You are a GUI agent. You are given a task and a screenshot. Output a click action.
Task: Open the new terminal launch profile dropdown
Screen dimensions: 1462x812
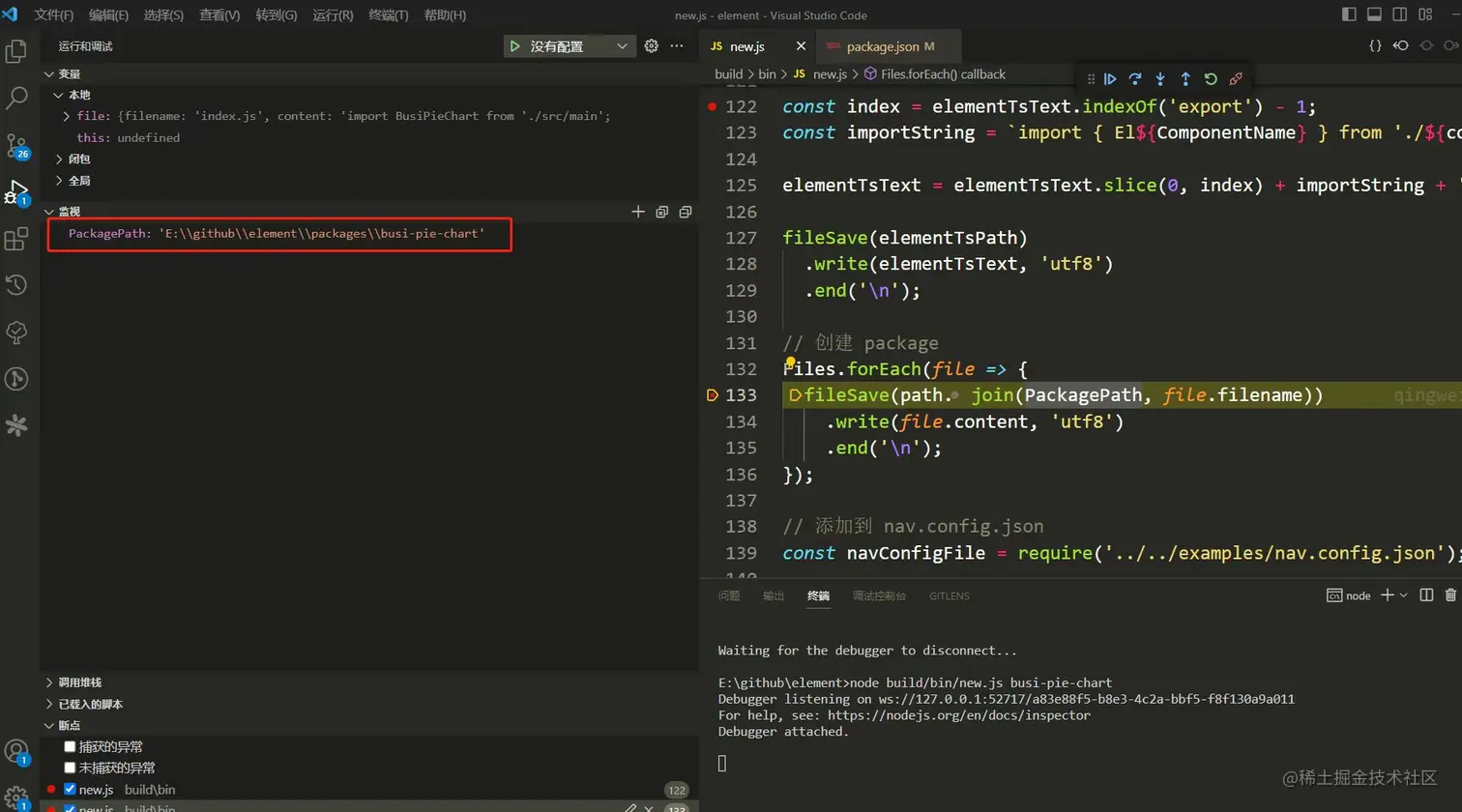tap(1404, 595)
